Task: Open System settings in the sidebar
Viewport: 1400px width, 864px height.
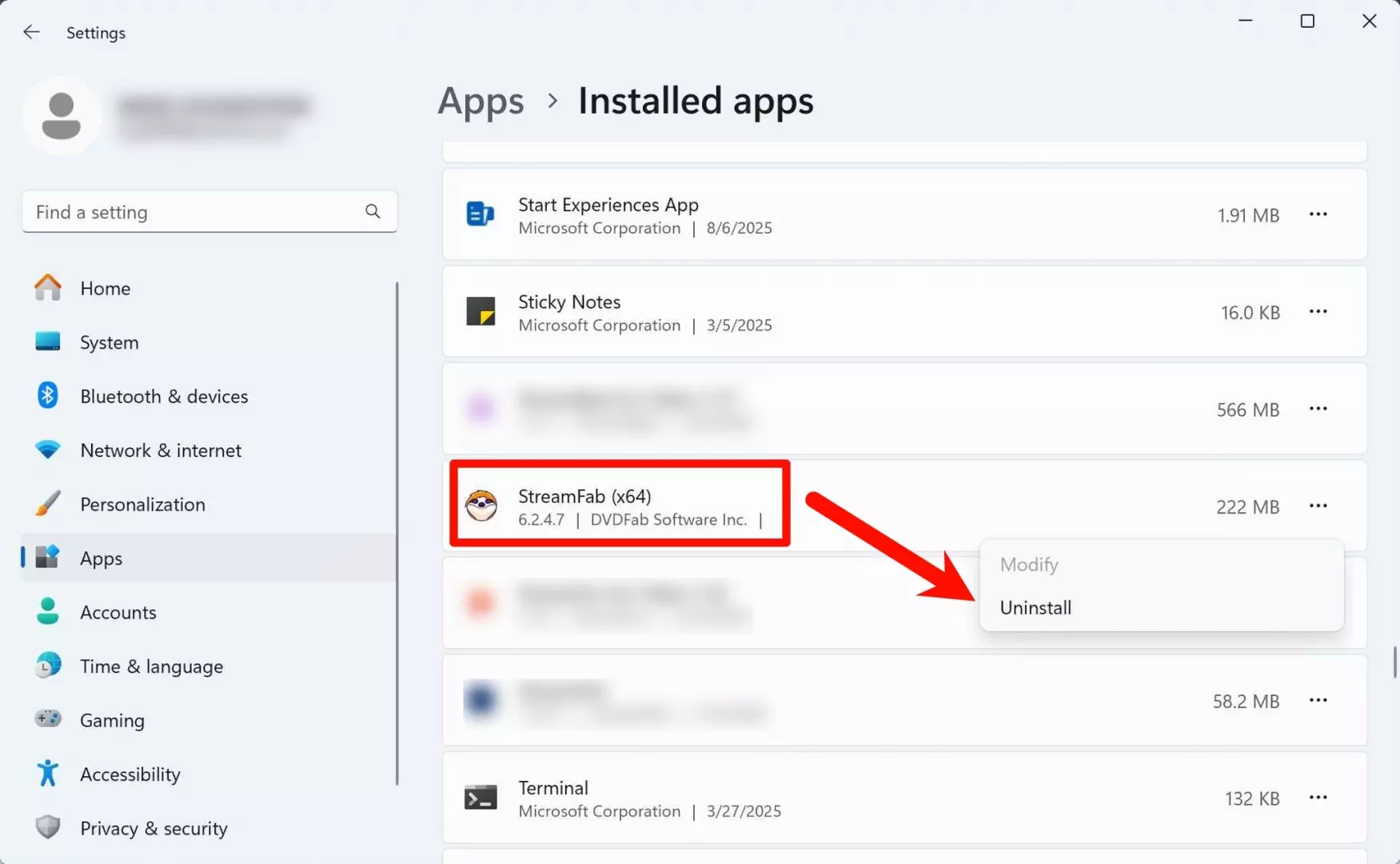Action: tap(209, 342)
